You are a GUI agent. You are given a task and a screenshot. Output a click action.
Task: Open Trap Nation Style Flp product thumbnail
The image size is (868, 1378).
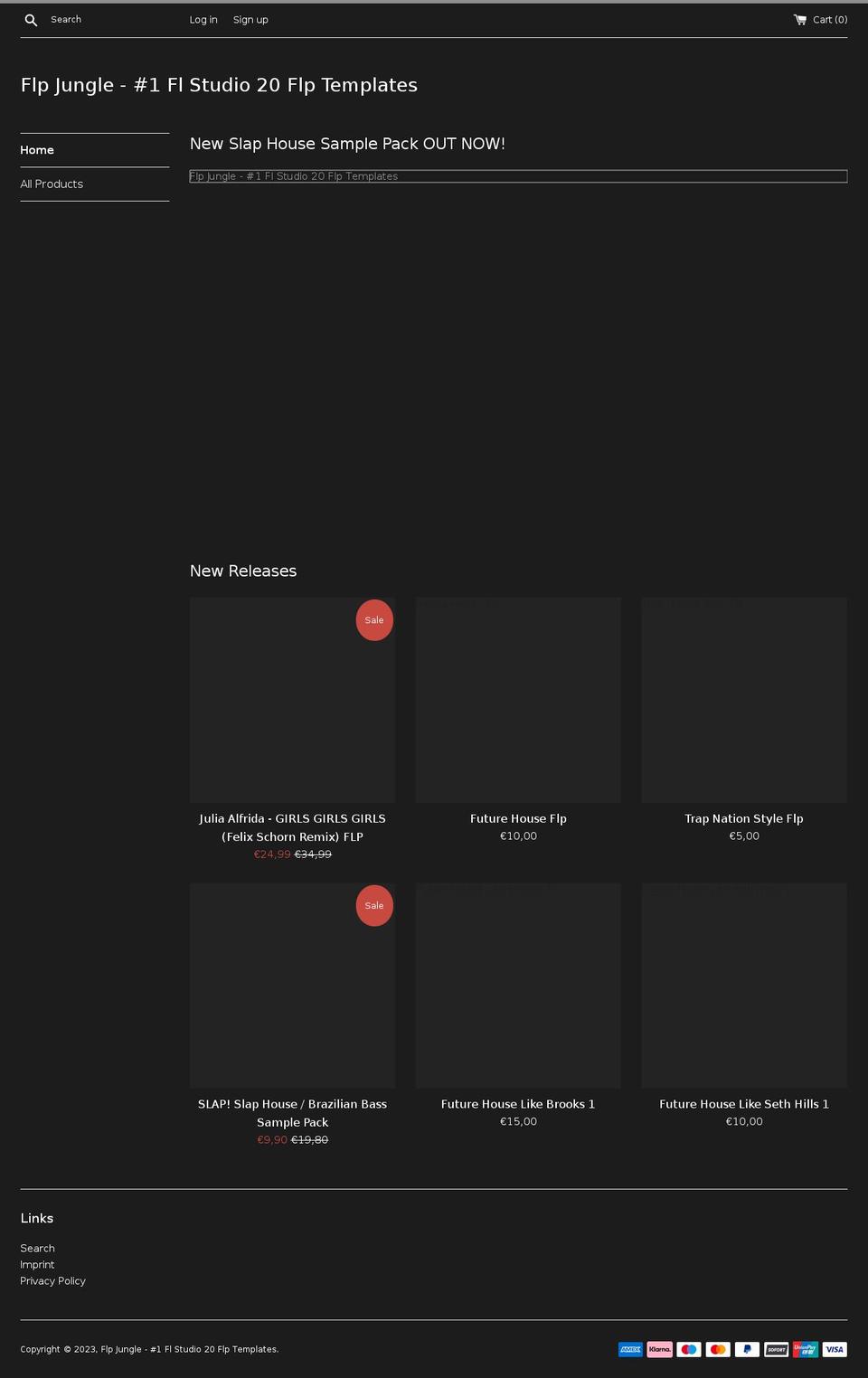click(744, 700)
